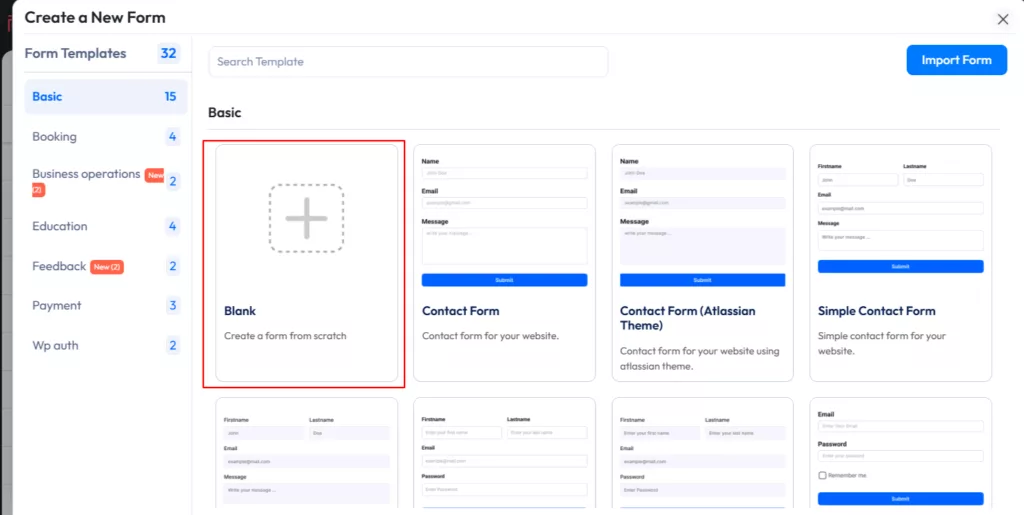The height and width of the screenshot is (515, 1024).
Task: Open the Booking templates category
Action: click(x=54, y=137)
